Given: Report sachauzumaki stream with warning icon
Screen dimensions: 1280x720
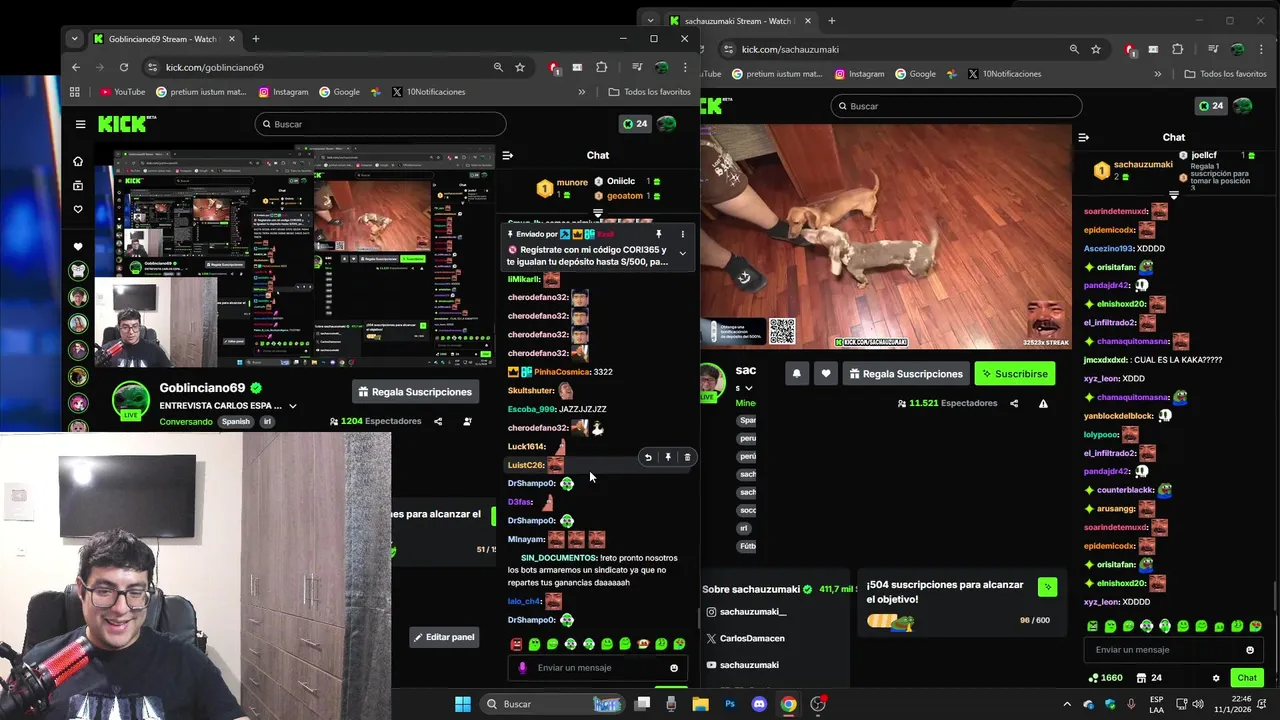Looking at the screenshot, I should click(1043, 403).
